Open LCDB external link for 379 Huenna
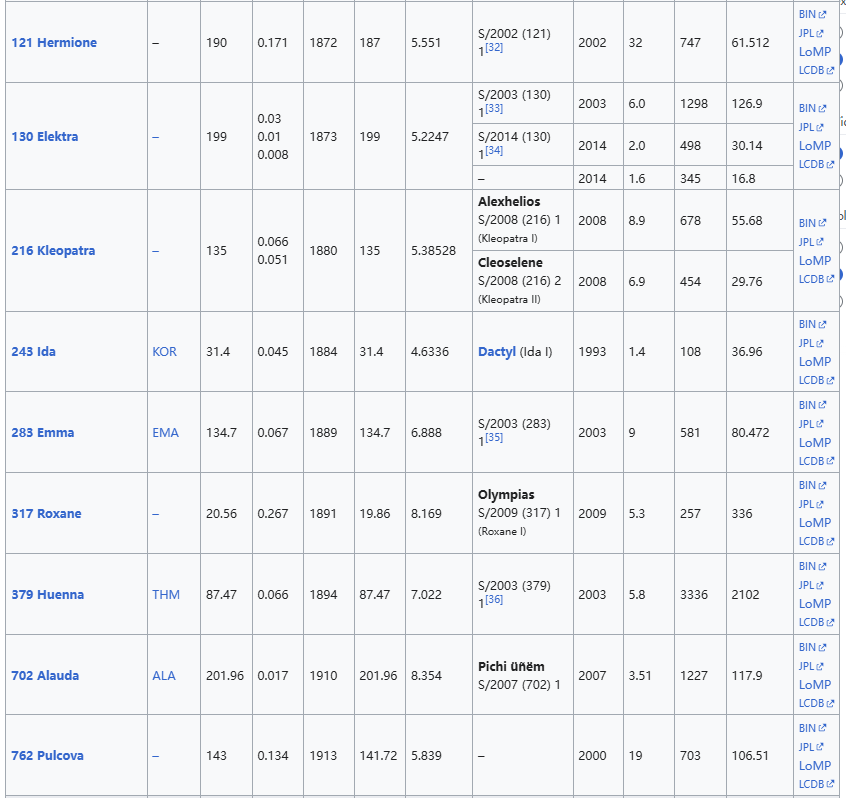Screen dimensions: 846x798 click(x=811, y=622)
